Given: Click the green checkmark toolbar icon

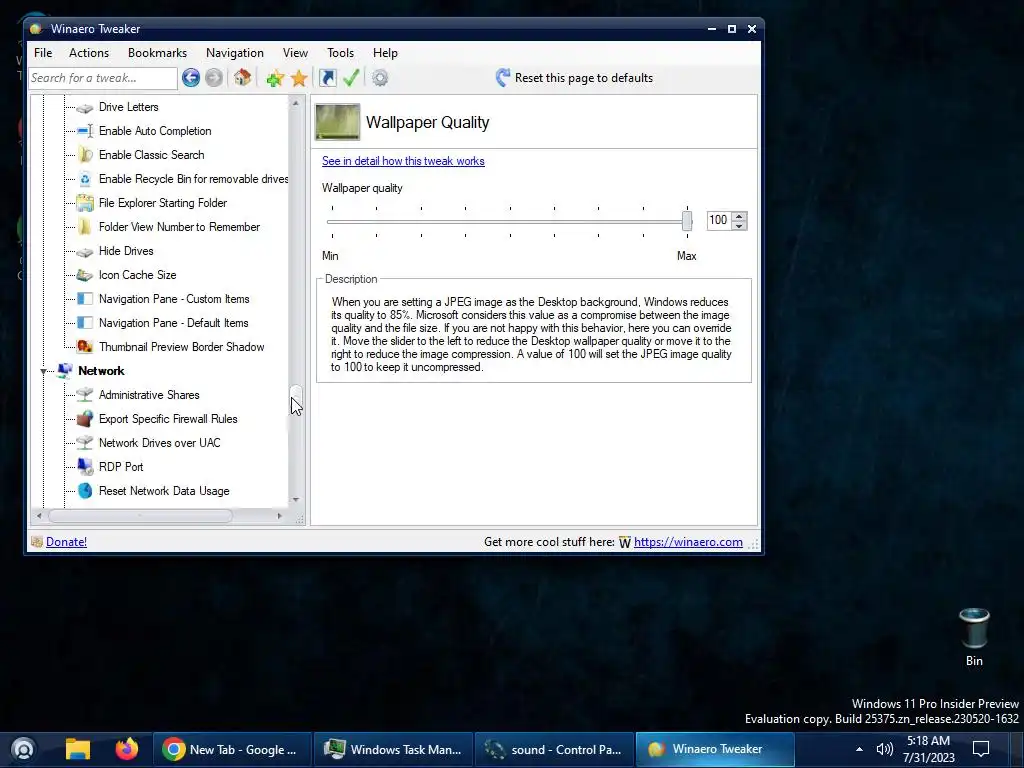Looking at the screenshot, I should pos(351,78).
